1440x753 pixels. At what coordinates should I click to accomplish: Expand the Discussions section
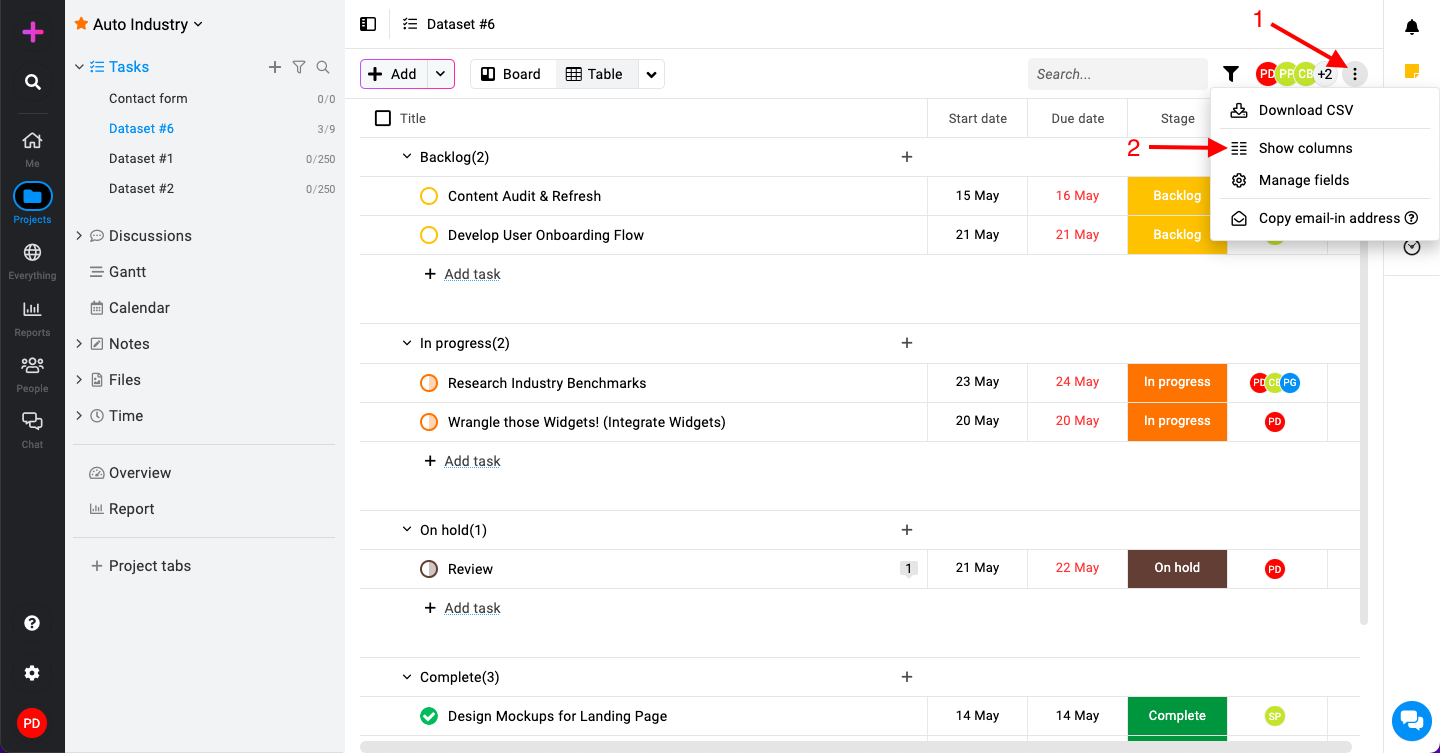click(79, 236)
